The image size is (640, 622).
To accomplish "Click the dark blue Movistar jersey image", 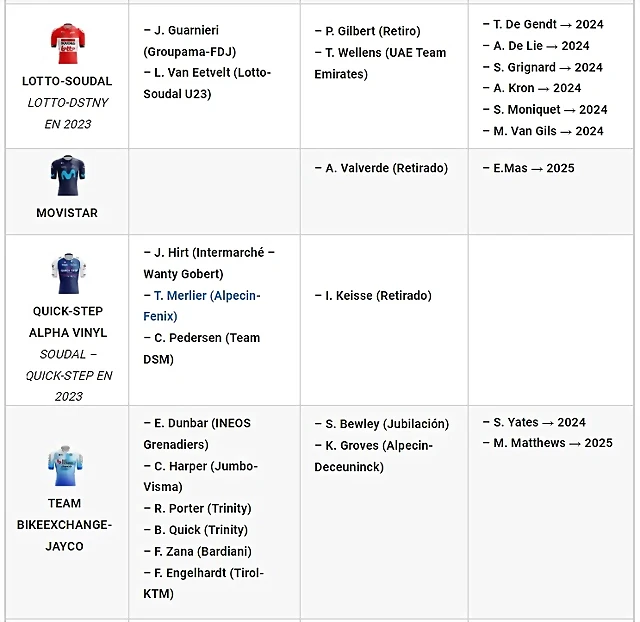I will 68,175.
